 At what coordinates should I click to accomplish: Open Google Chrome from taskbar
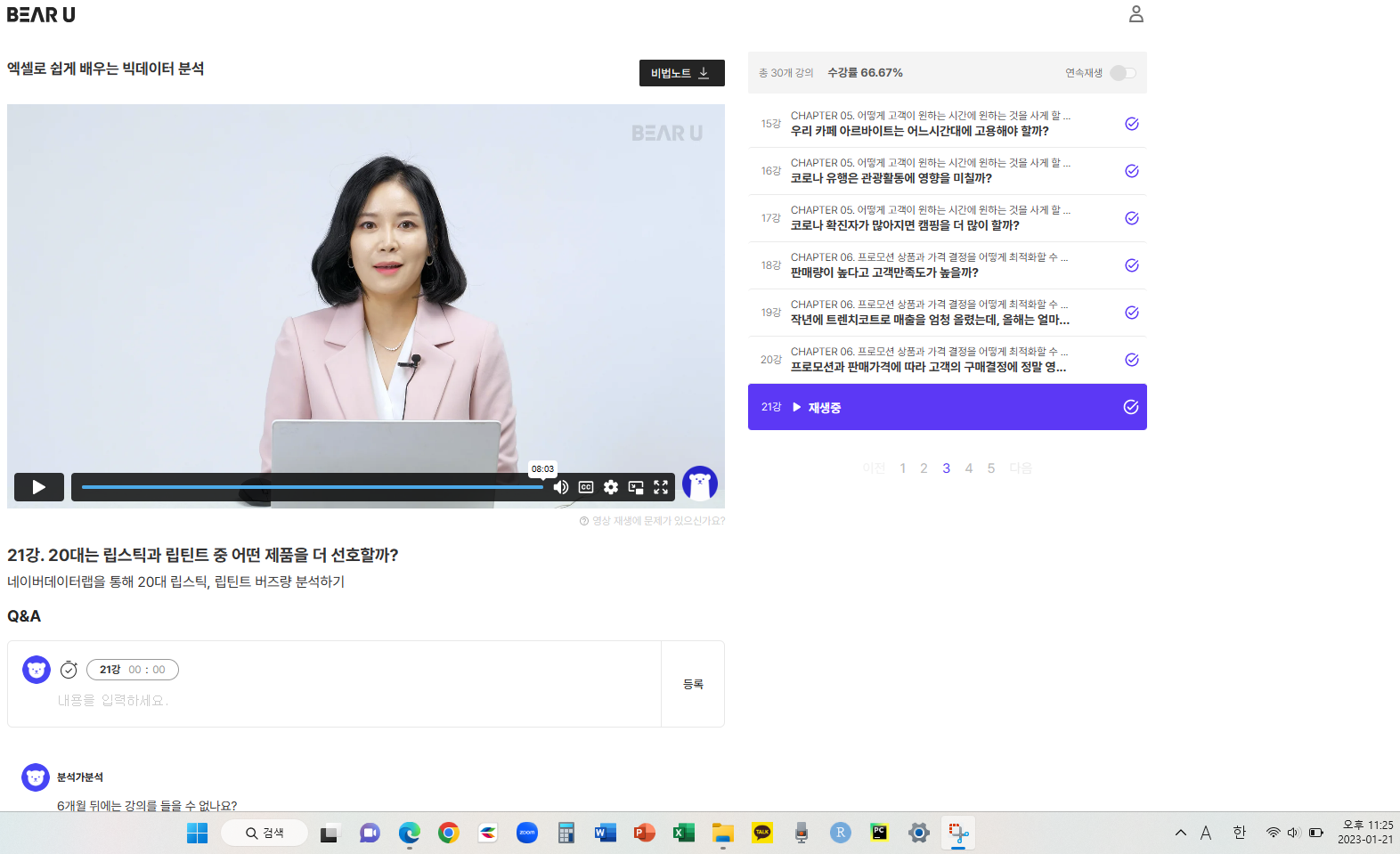pos(449,834)
